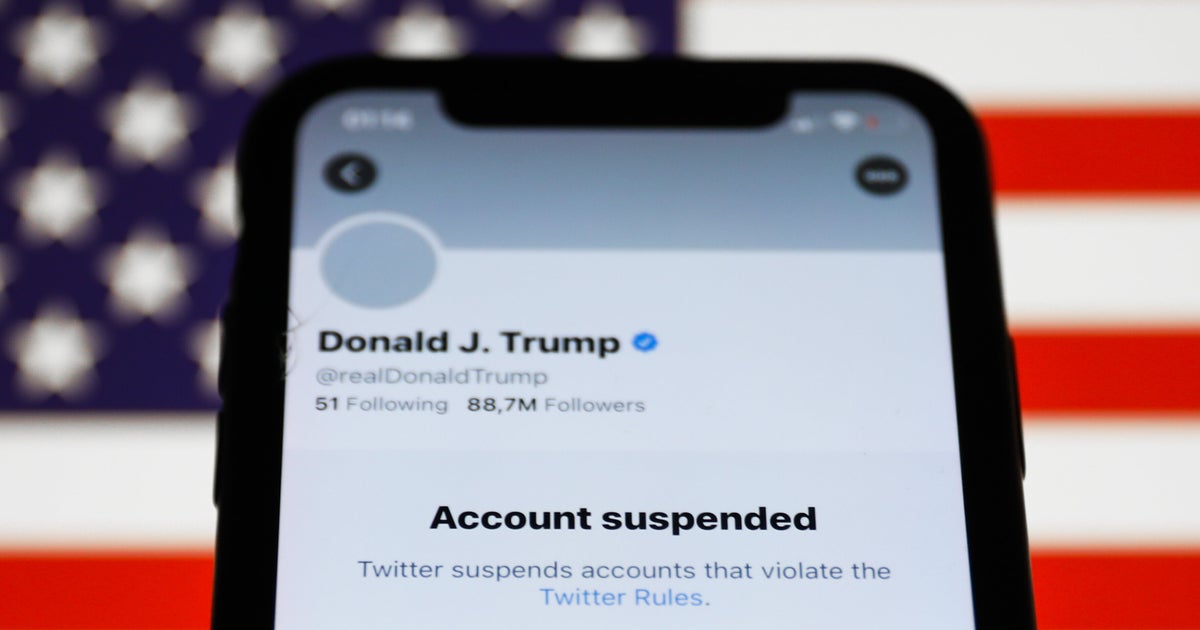
Task: Tap the number 51 following count
Action: [x=327, y=404]
